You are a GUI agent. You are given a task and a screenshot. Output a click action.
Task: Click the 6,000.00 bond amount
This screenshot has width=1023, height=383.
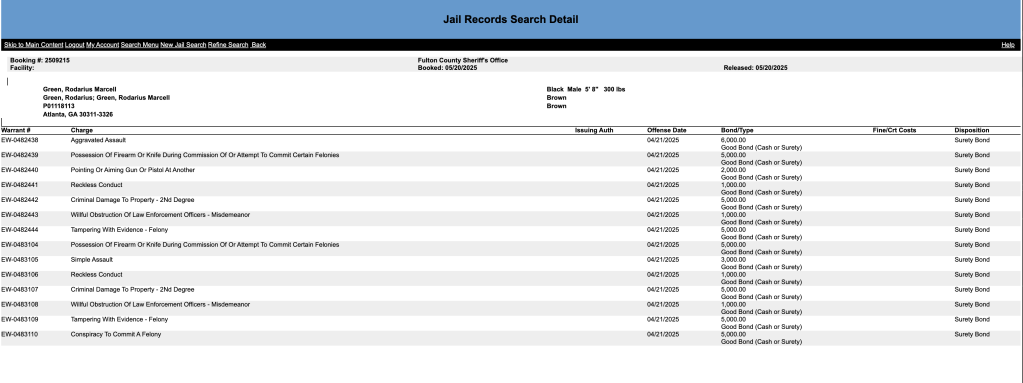click(x=733, y=140)
